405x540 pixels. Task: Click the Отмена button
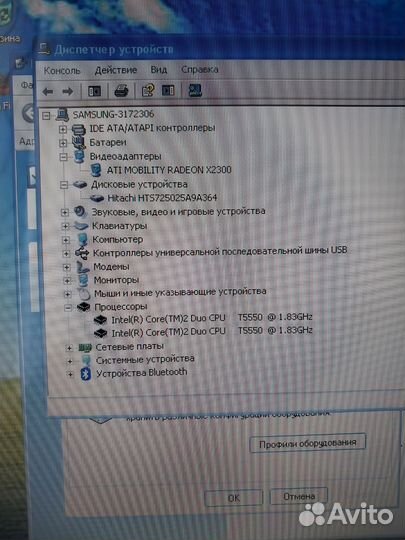(x=299, y=496)
